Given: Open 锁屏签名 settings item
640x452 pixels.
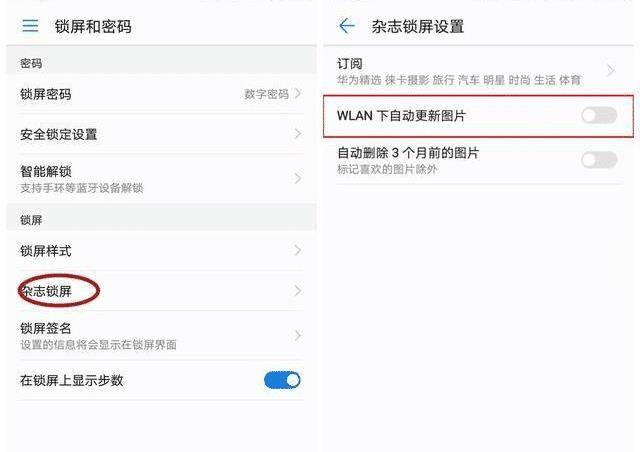Looking at the screenshot, I should [x=161, y=335].
